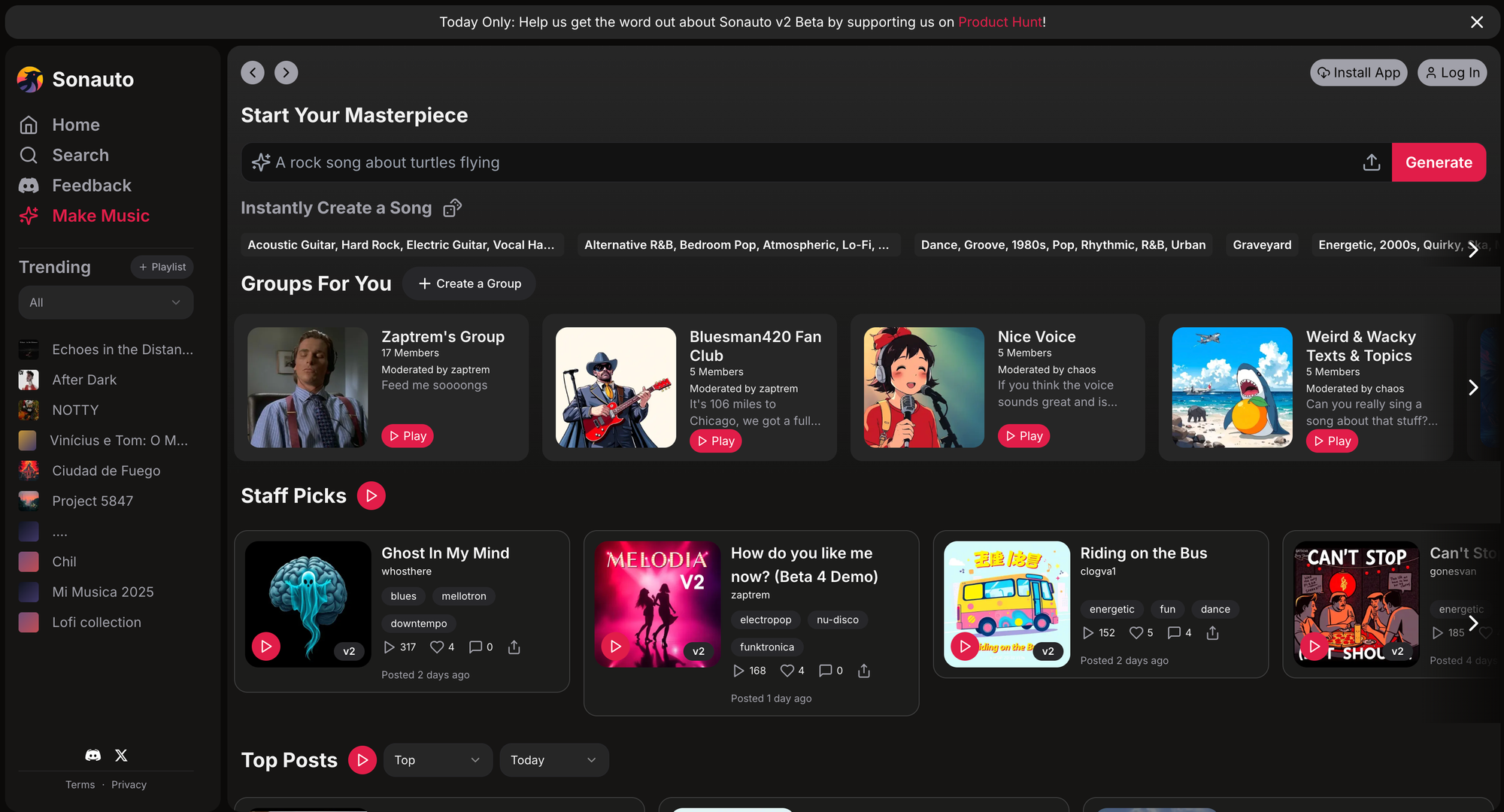Play Weird & Wacky Texts & Topics group

pos(1332,441)
